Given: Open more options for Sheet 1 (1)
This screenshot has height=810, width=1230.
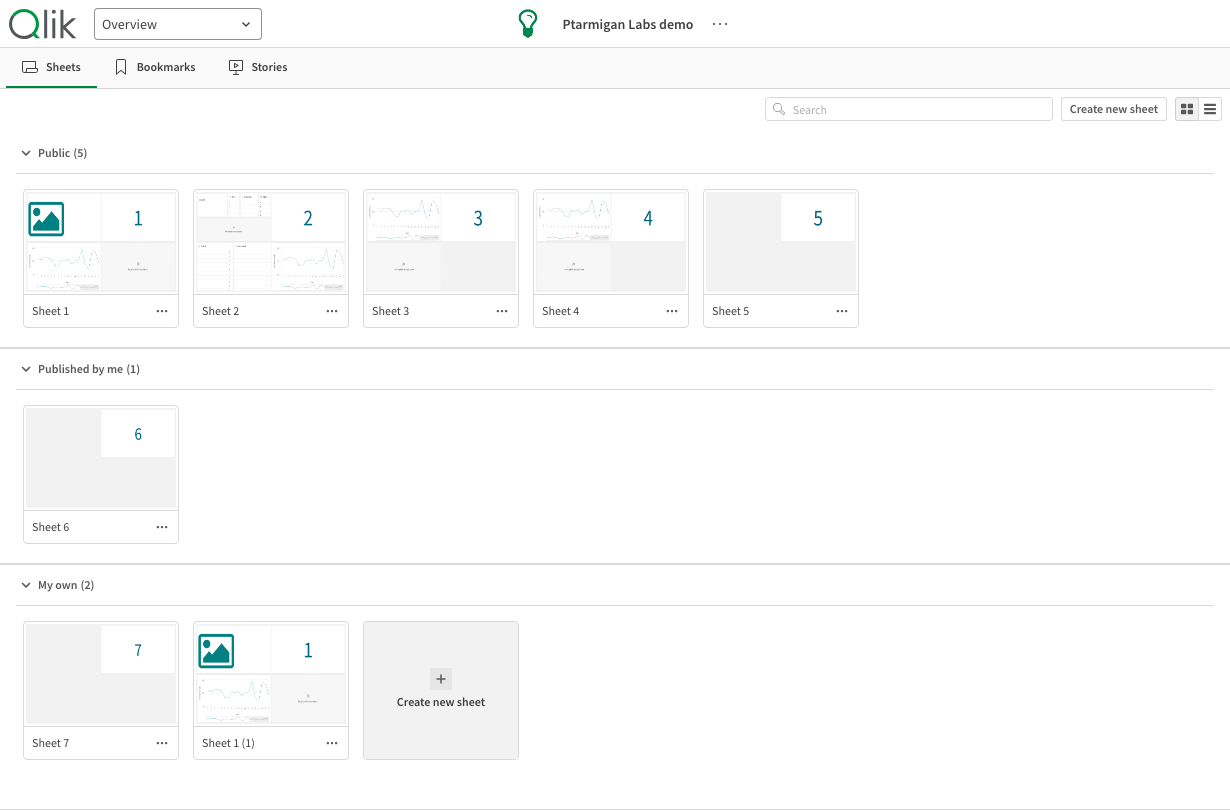Looking at the screenshot, I should pos(332,743).
